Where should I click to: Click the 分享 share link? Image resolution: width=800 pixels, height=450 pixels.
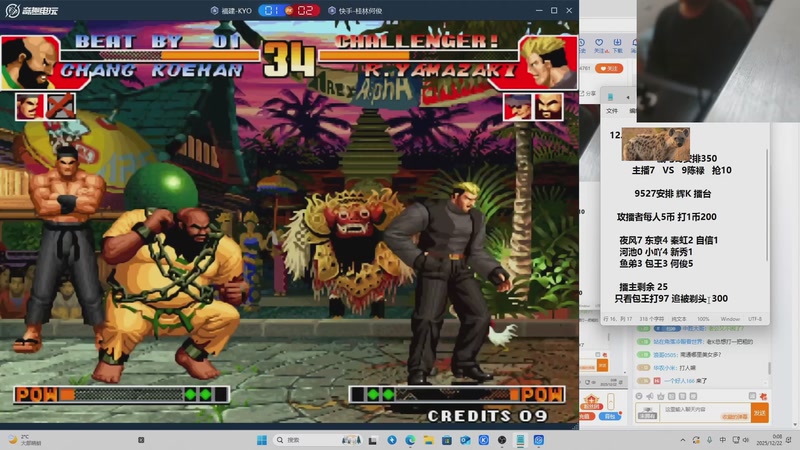click(x=588, y=93)
